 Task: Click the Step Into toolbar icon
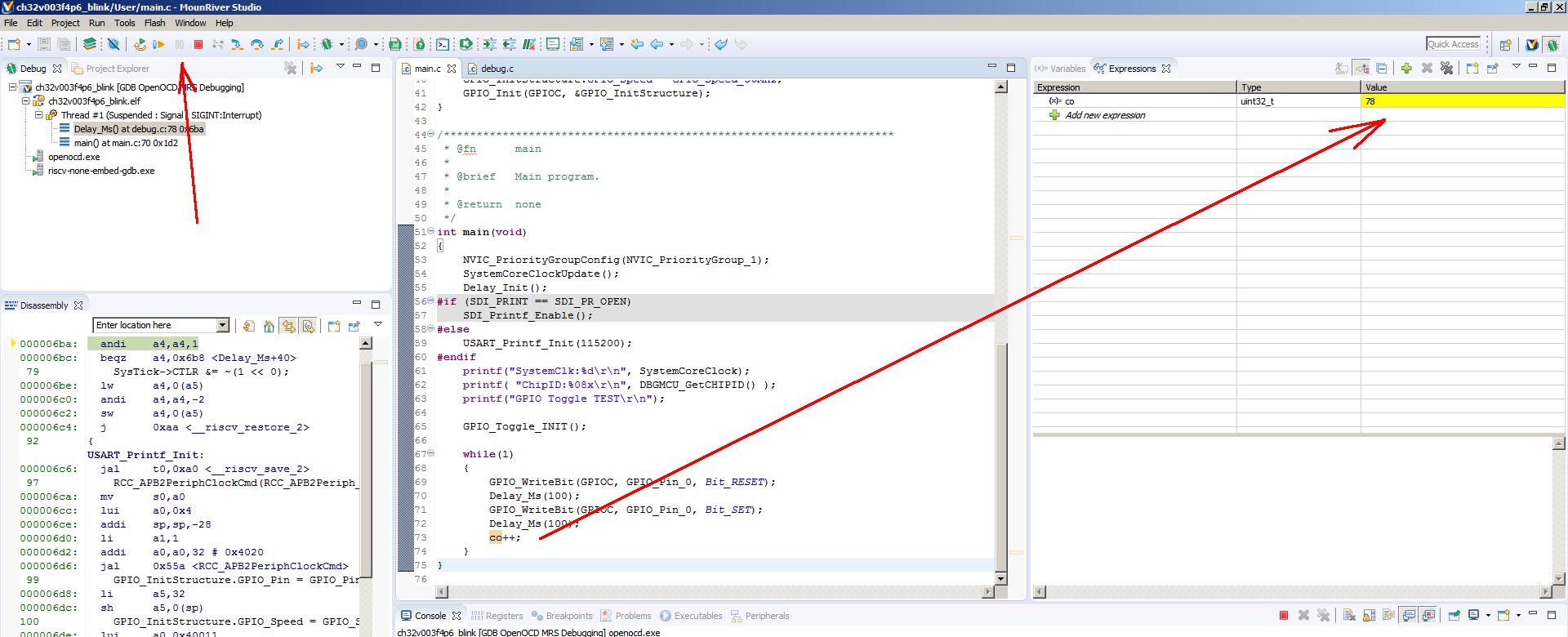(x=237, y=44)
